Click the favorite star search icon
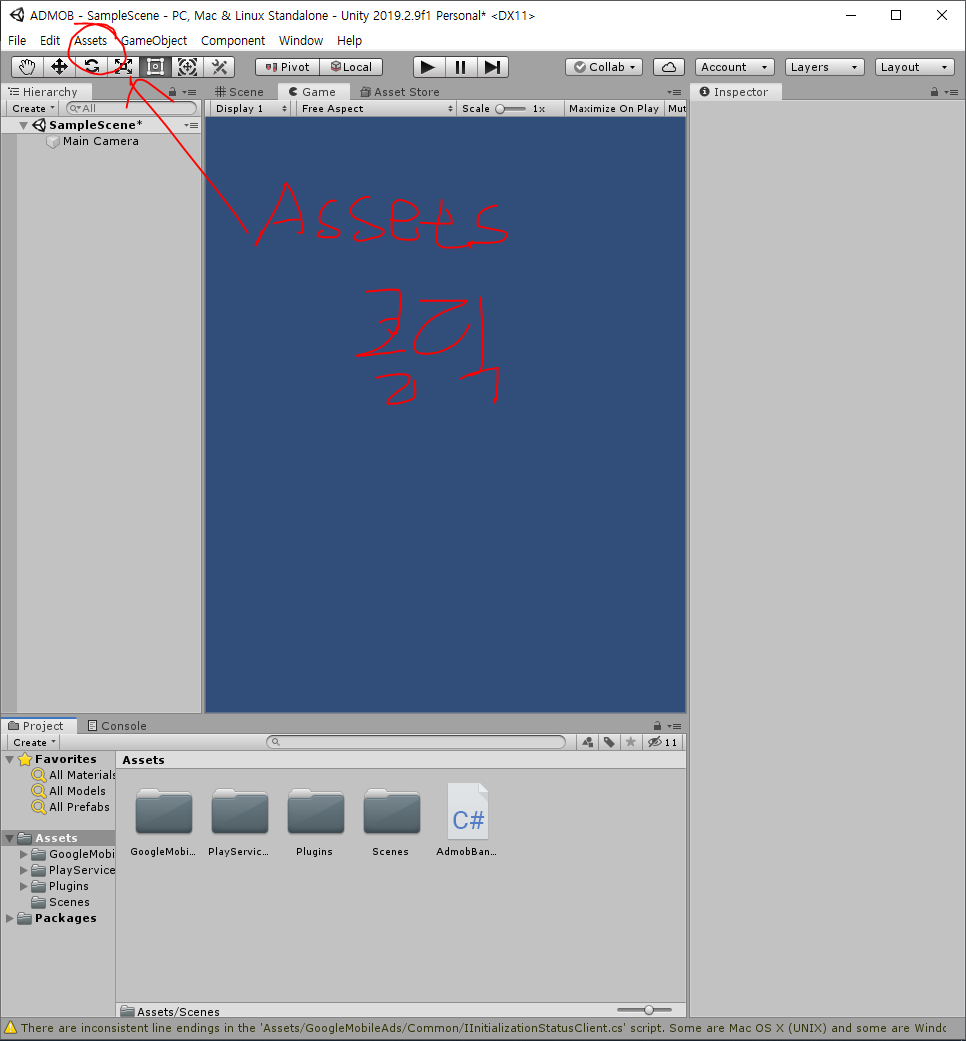The width and height of the screenshot is (966, 1041). click(631, 742)
